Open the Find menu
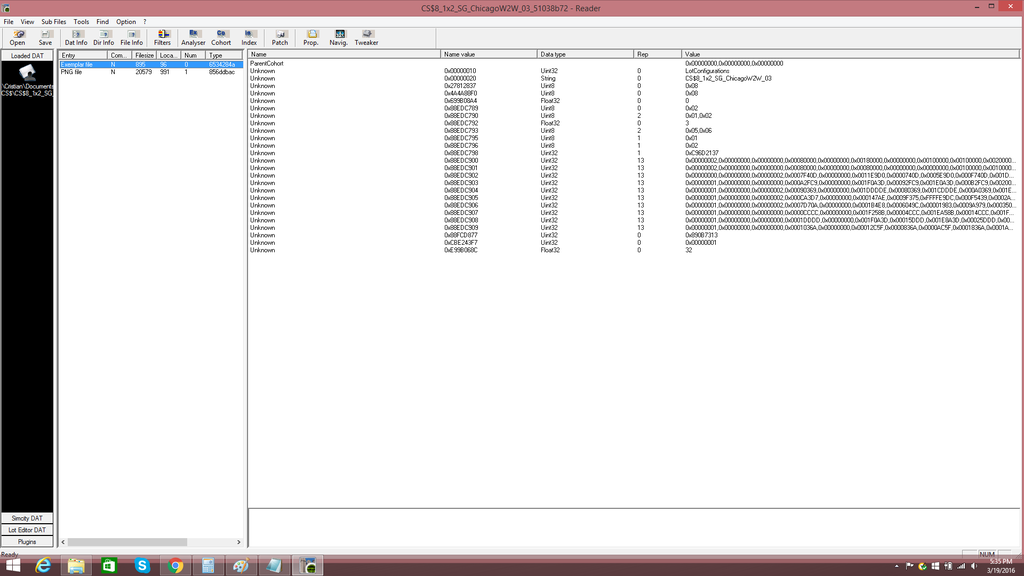The image size is (1024, 576). [x=103, y=22]
